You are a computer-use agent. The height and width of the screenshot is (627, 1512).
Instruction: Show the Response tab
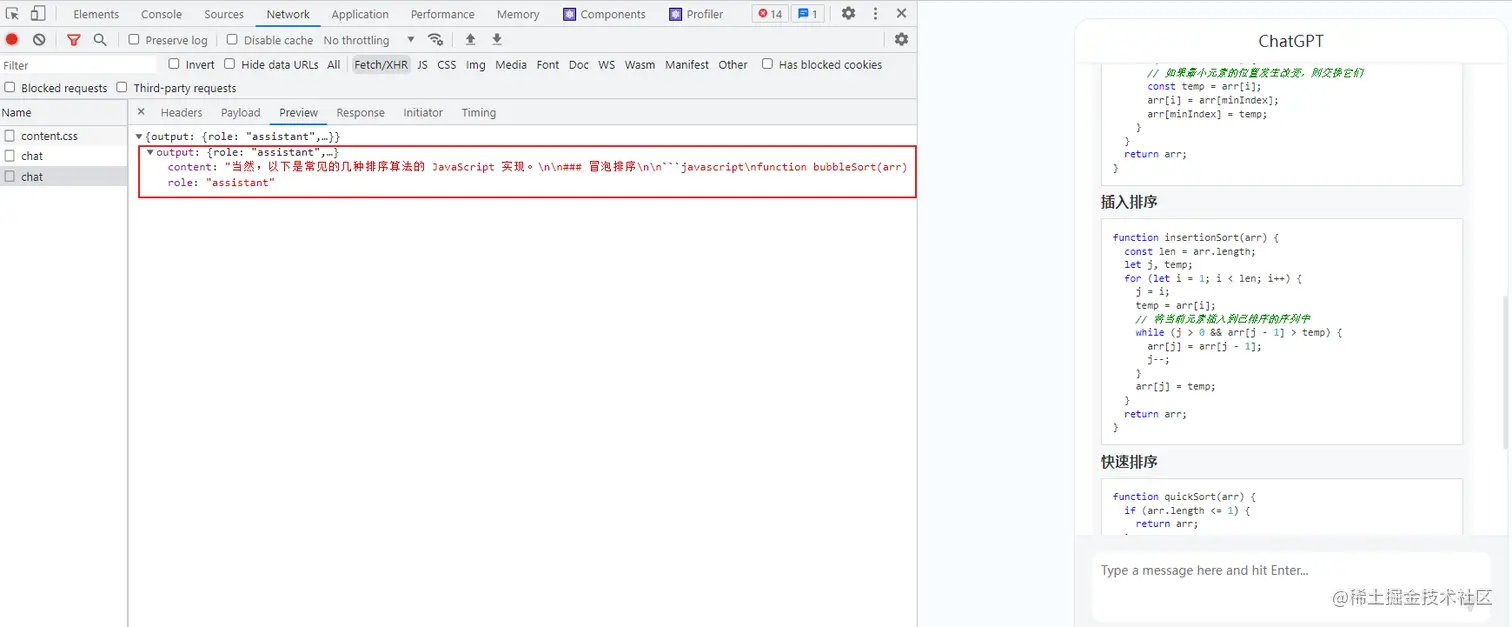tap(360, 112)
